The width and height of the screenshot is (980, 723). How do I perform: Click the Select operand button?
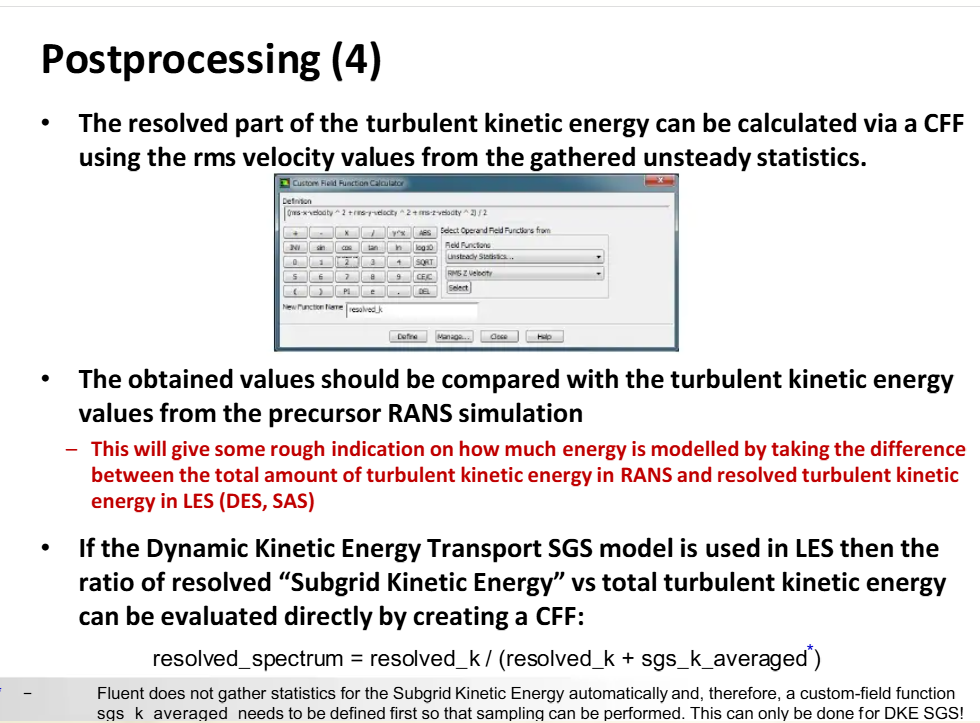(x=458, y=287)
